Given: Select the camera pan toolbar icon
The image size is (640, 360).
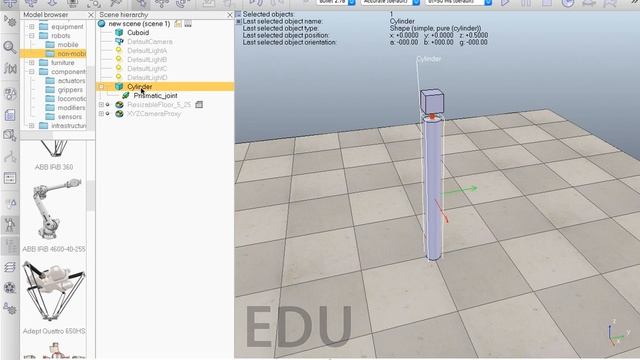Looking at the screenshot, I should [x=10, y=3].
